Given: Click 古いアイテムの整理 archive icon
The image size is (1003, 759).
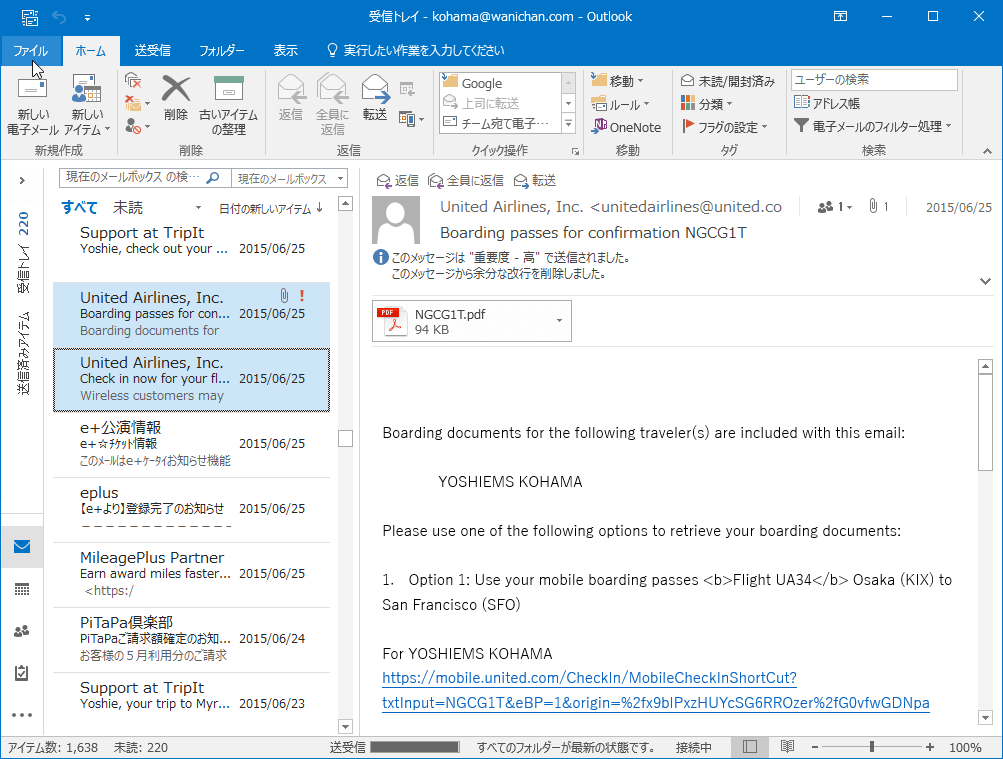Looking at the screenshot, I should (228, 104).
